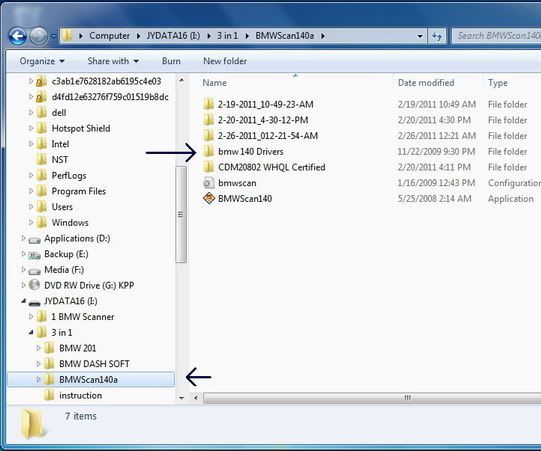Select JYDATA16 (I:) in the breadcrumb
This screenshot has width=541, height=451.
coord(173,36)
